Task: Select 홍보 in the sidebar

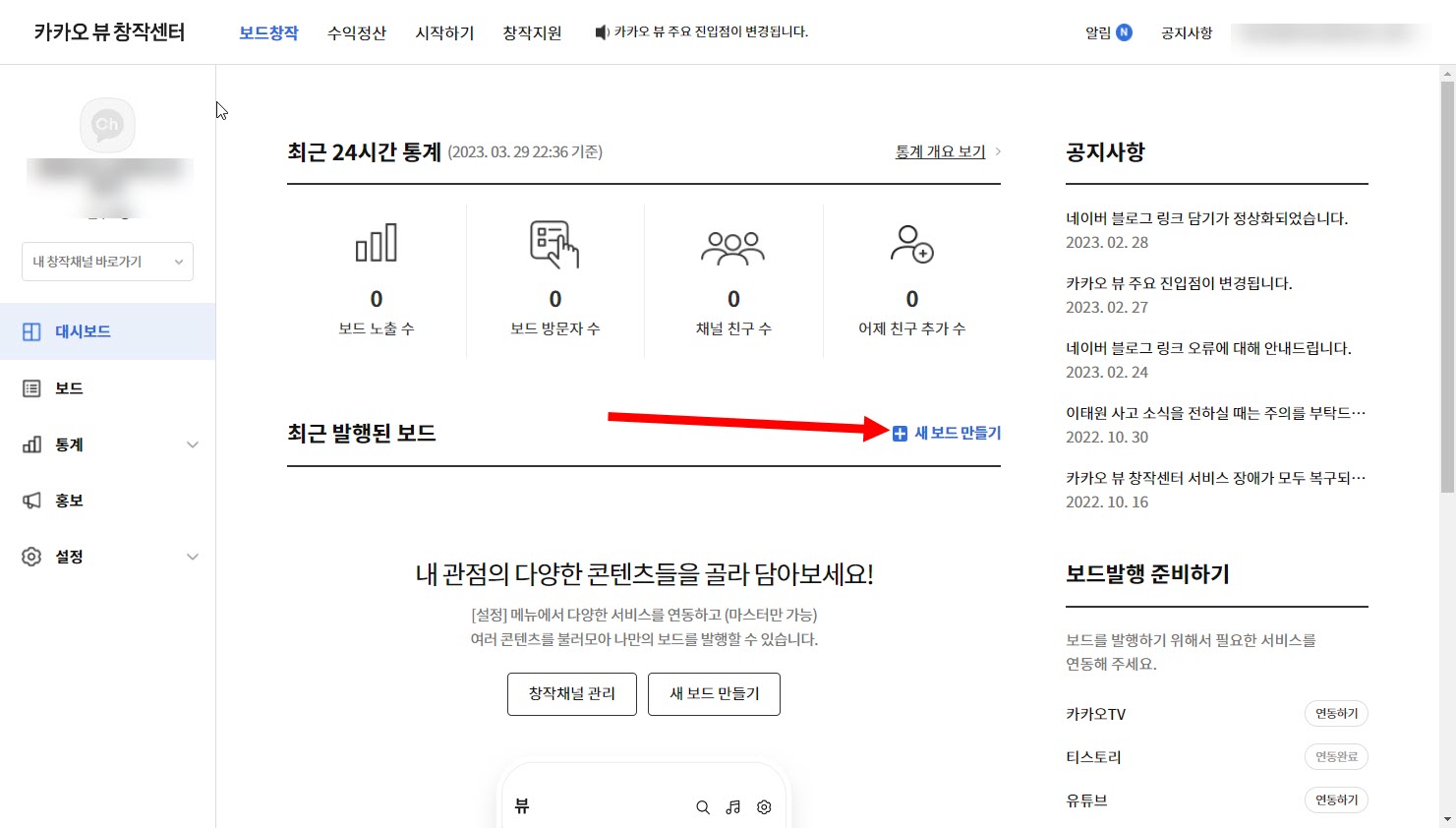Action: pyautogui.click(x=107, y=501)
